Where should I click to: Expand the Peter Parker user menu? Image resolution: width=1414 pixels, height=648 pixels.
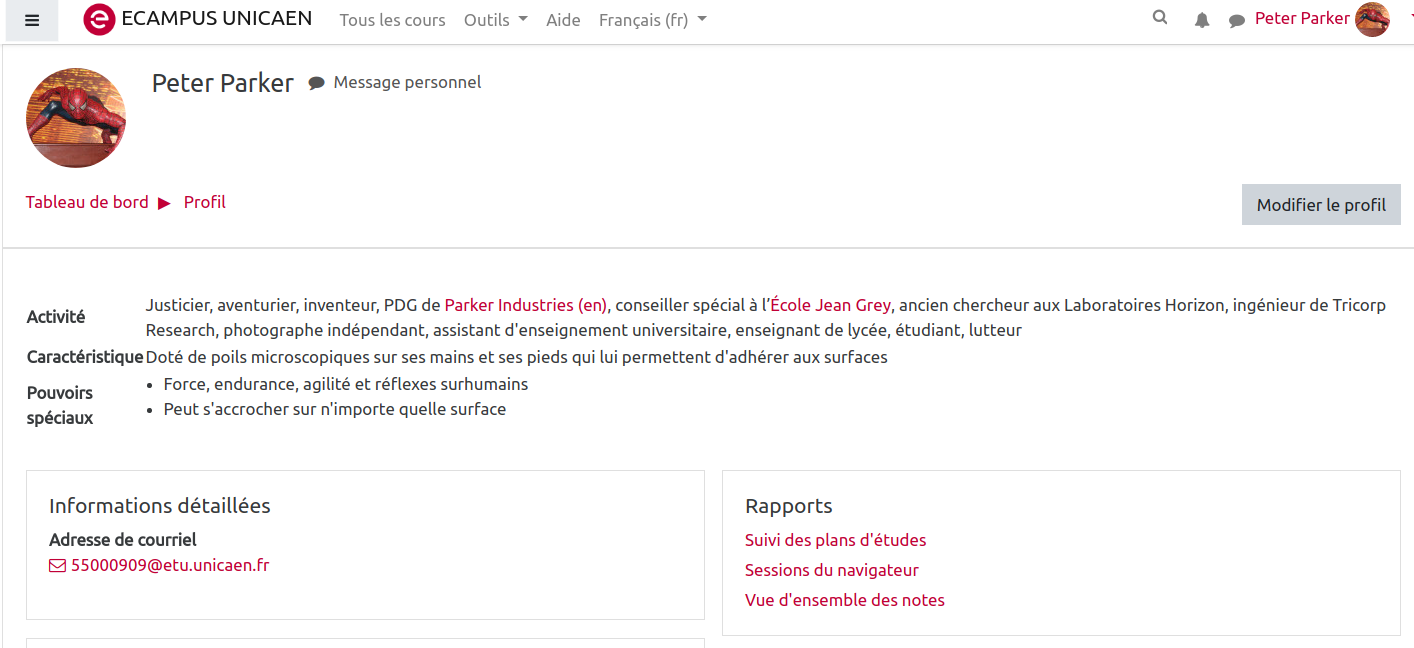click(x=1301, y=19)
